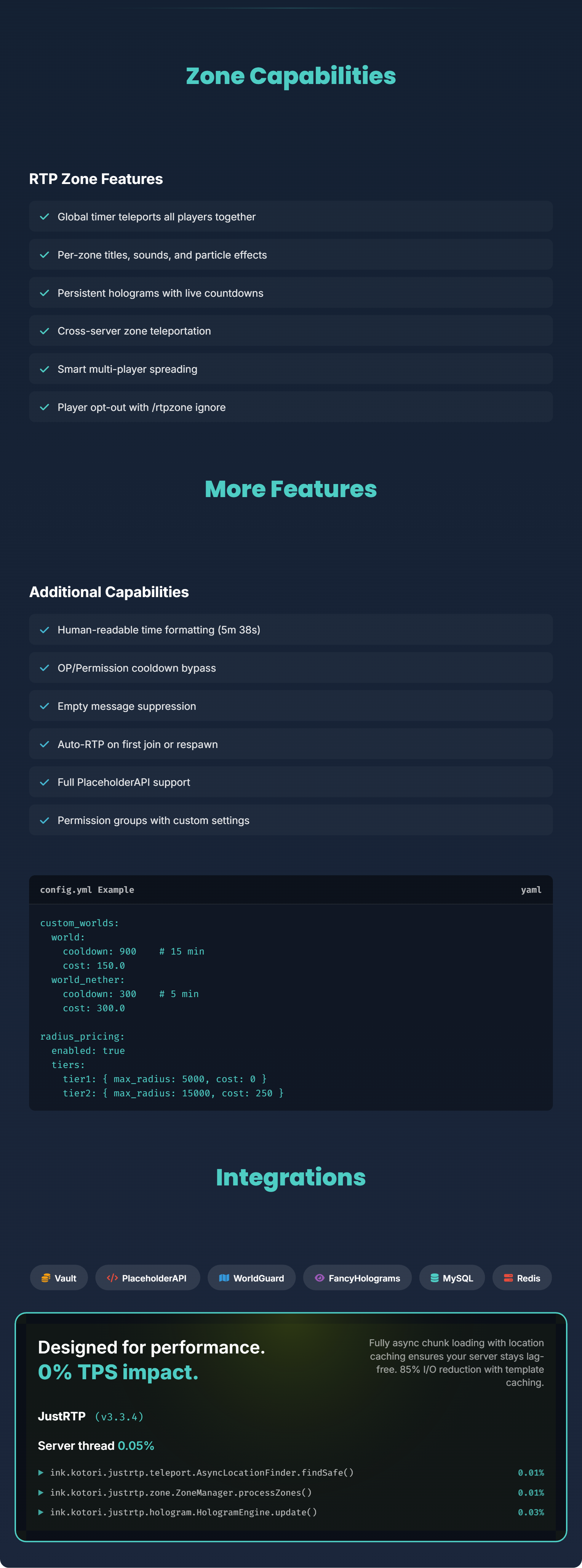Image resolution: width=582 pixels, height=1568 pixels.
Task: Select the Player opt-out with /rtpzone ignore item
Action: 141,407
